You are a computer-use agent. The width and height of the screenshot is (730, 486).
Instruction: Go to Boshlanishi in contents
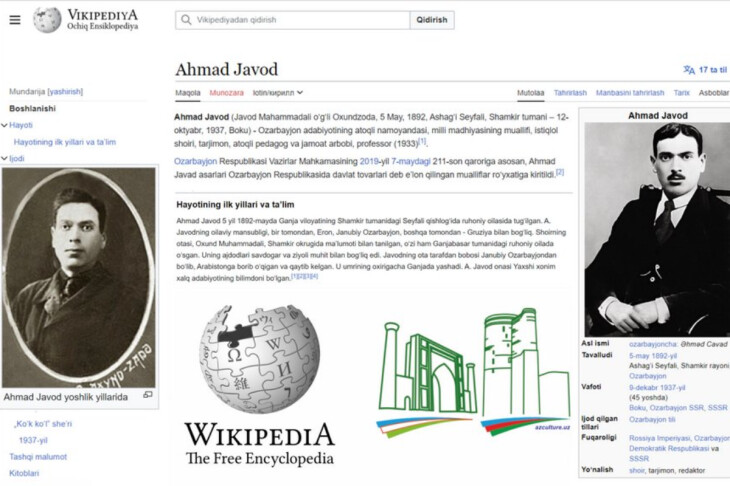(x=33, y=108)
